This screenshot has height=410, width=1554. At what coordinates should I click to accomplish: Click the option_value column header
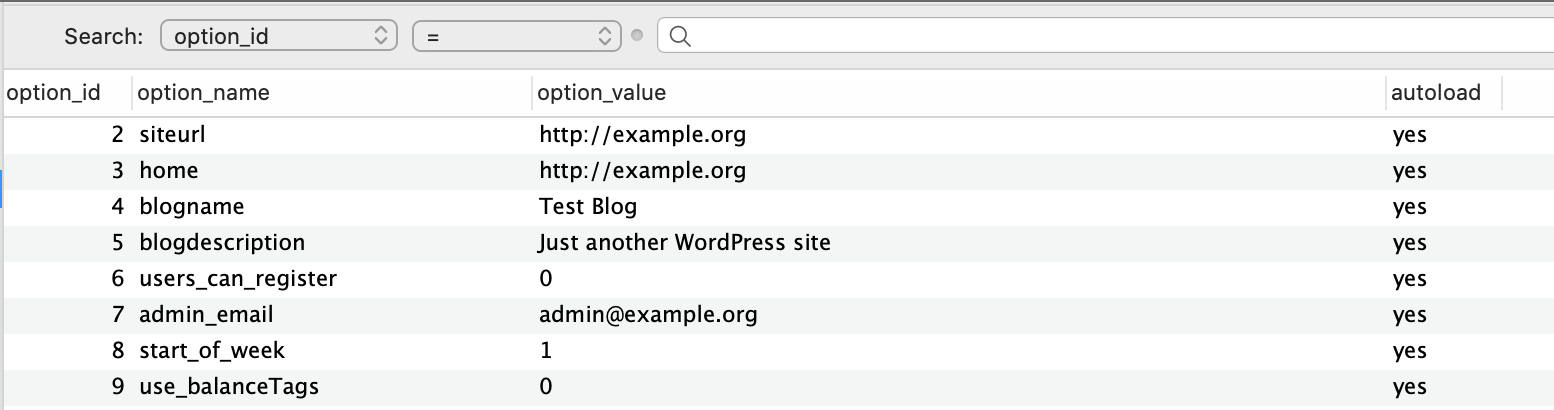(602, 93)
